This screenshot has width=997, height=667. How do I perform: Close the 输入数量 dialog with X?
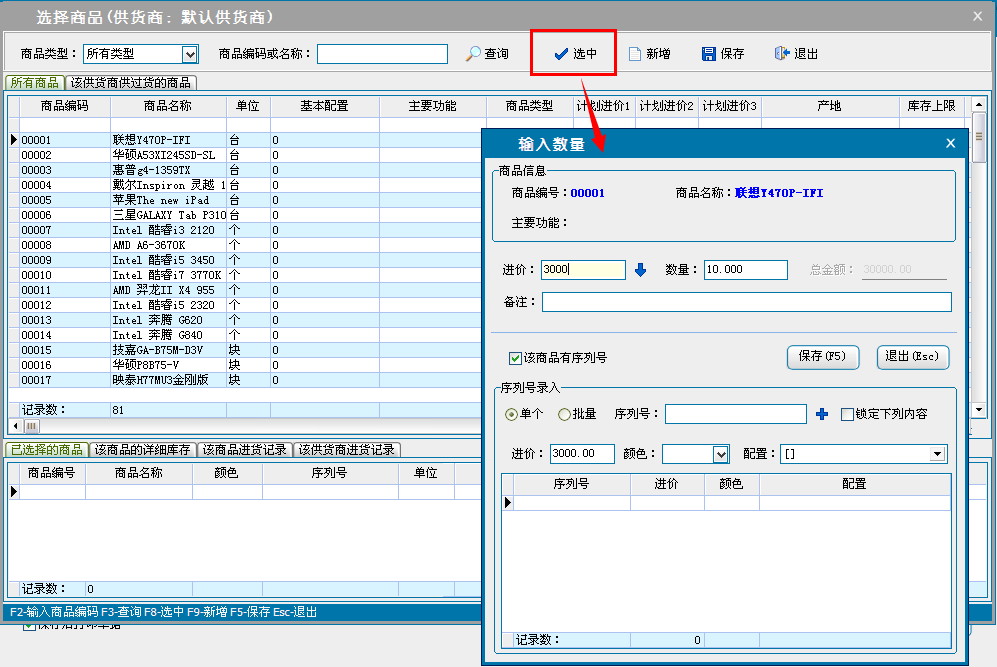point(950,144)
